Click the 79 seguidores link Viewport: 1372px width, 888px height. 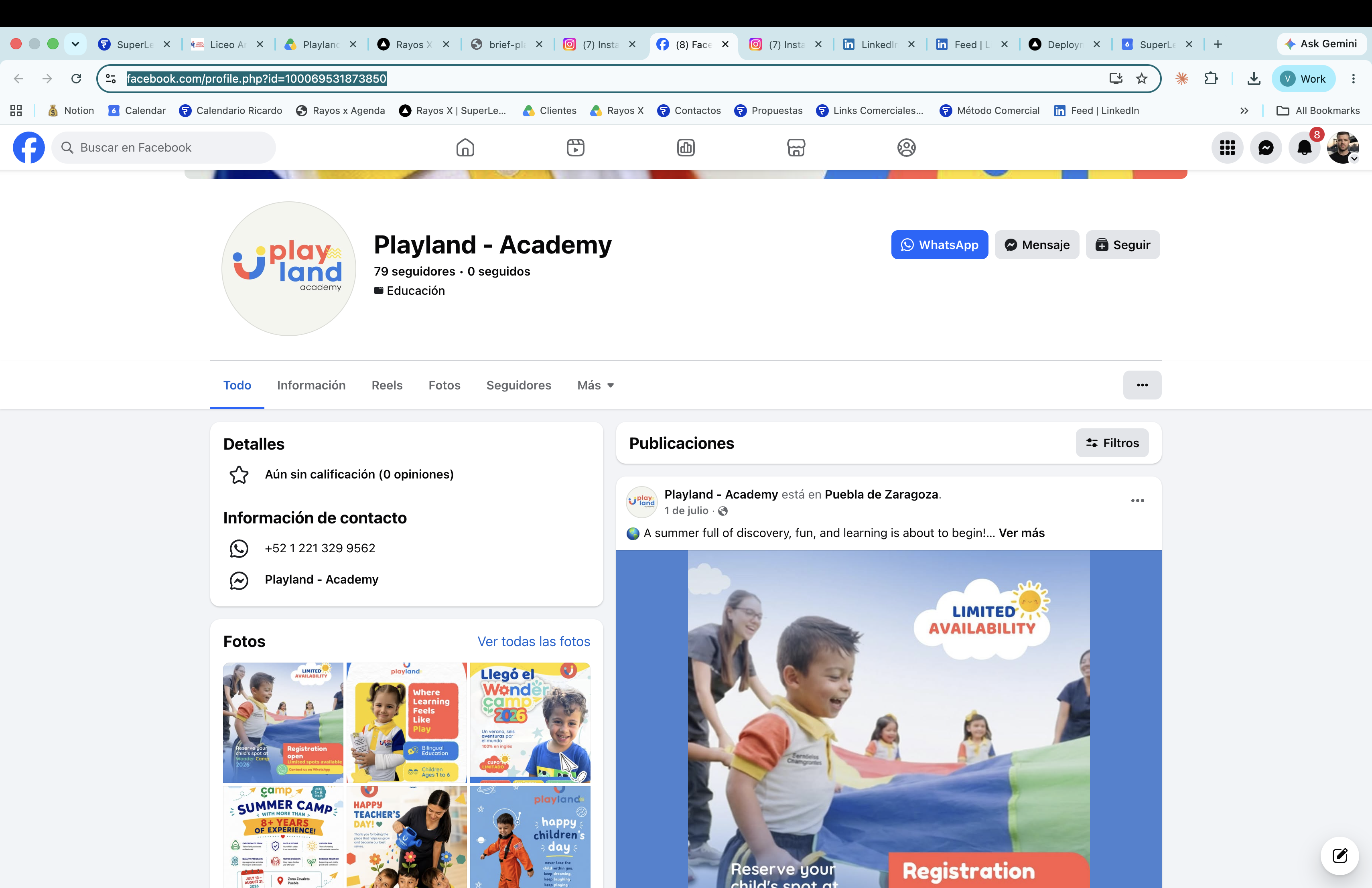click(x=414, y=272)
